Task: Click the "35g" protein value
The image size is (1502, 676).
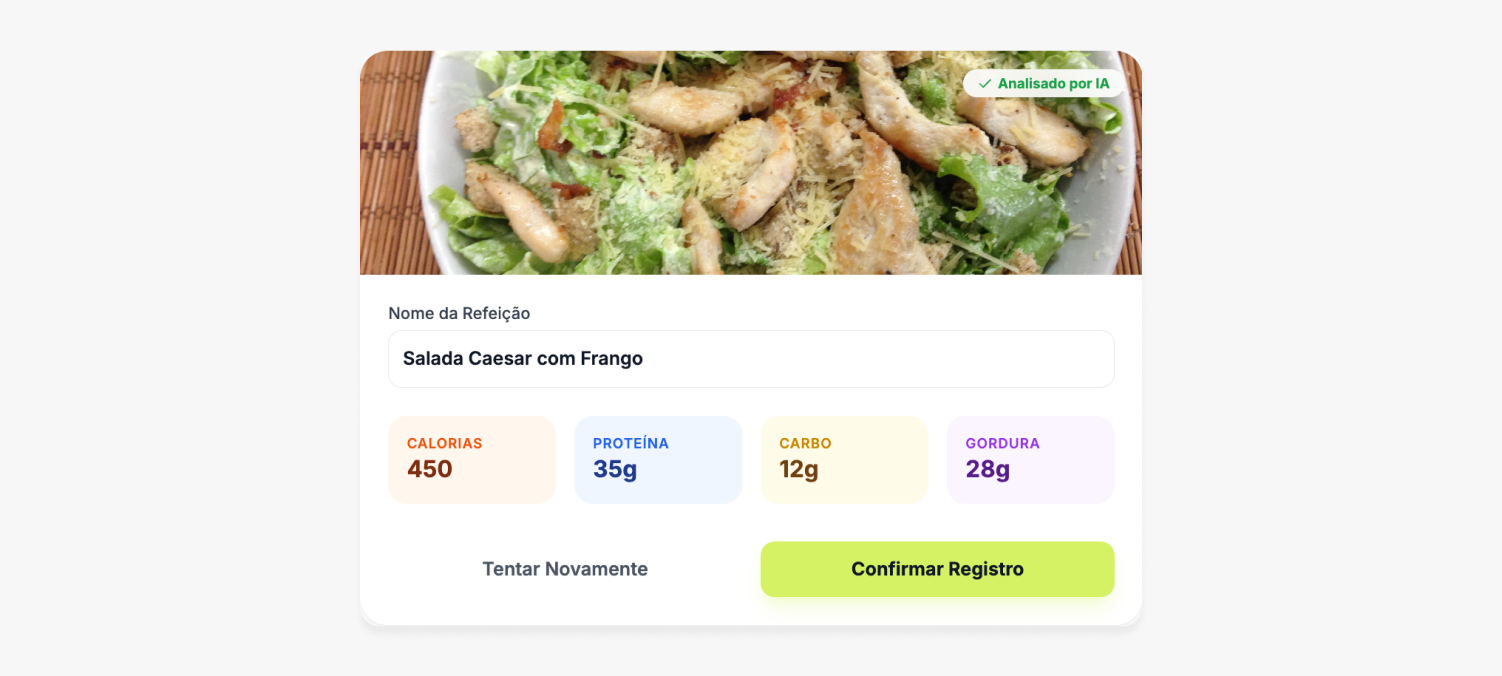Action: click(614, 469)
